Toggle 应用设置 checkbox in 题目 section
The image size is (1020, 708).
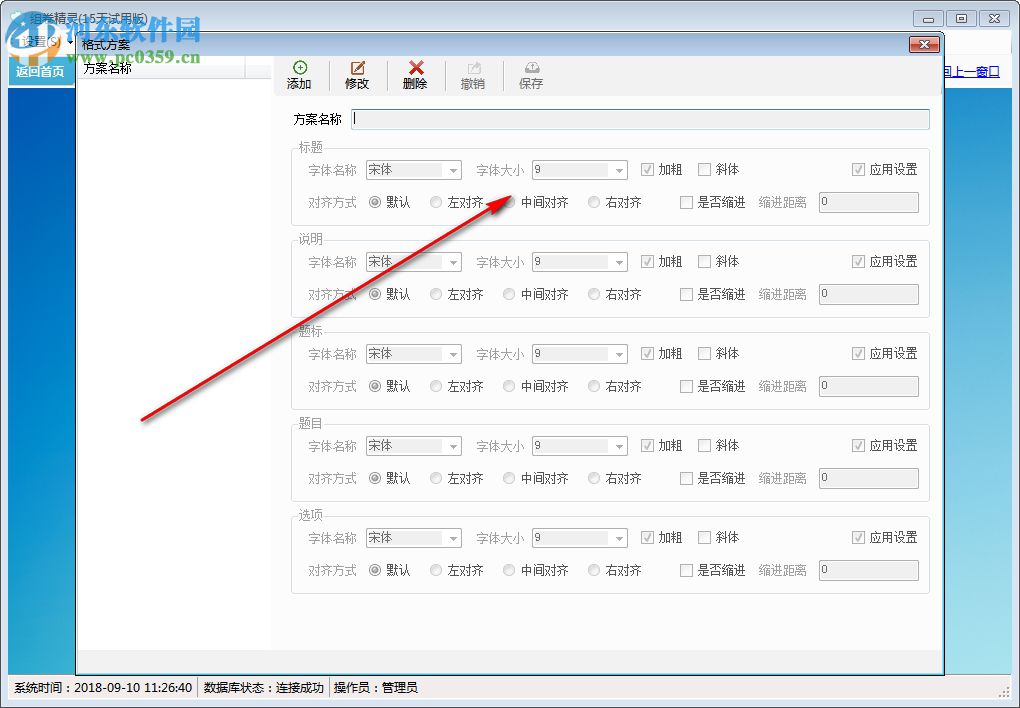pos(858,446)
